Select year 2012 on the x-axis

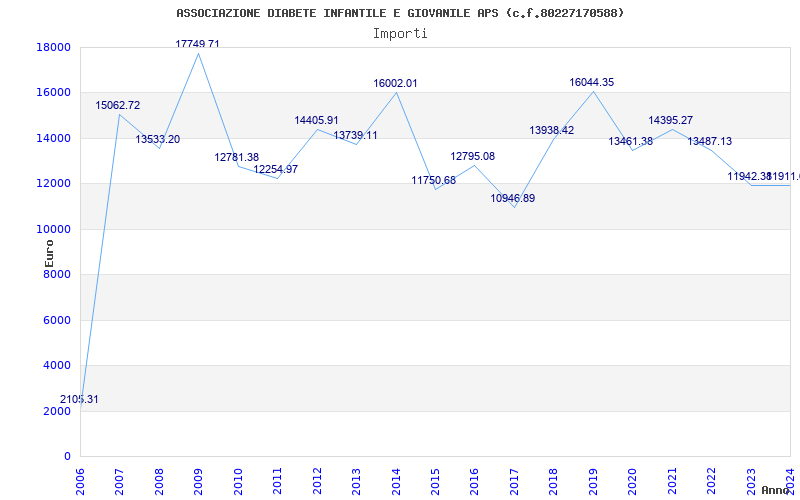pyautogui.click(x=317, y=478)
